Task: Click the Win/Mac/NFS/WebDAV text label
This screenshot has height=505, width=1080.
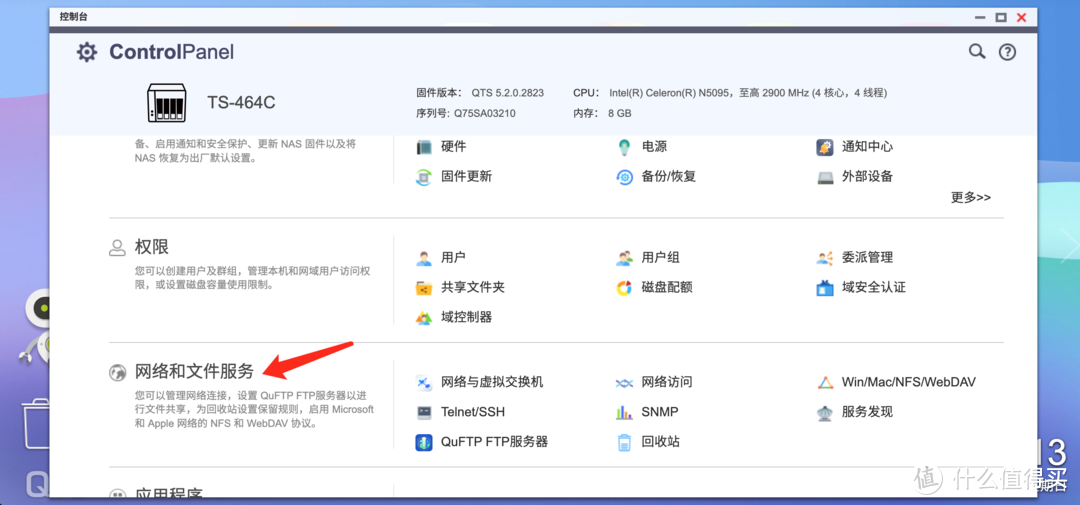Action: pyautogui.click(x=908, y=382)
